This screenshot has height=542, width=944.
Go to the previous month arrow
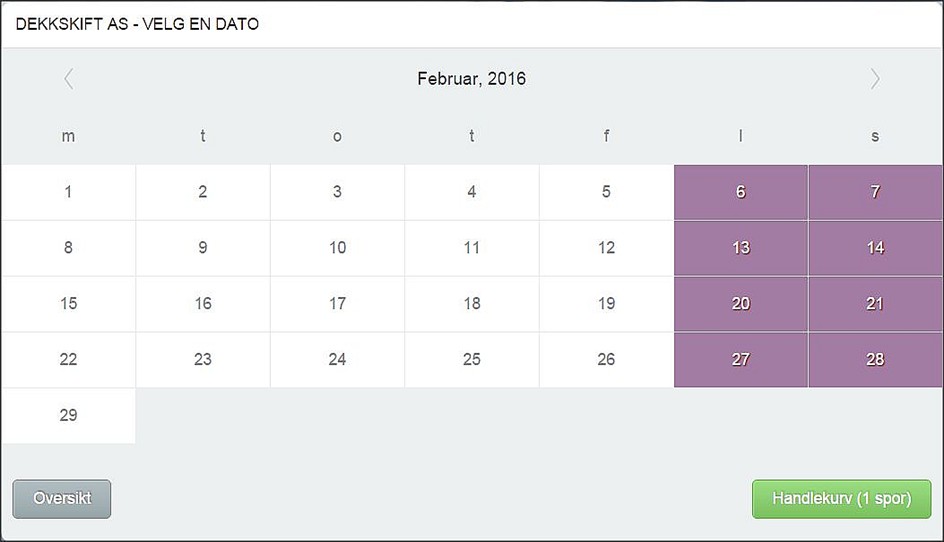pos(68,79)
